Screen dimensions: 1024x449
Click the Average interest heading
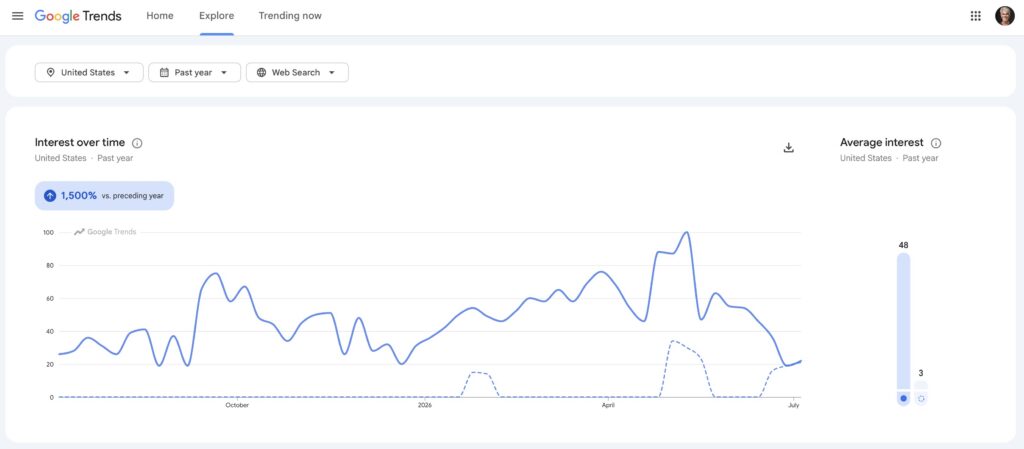[882, 142]
